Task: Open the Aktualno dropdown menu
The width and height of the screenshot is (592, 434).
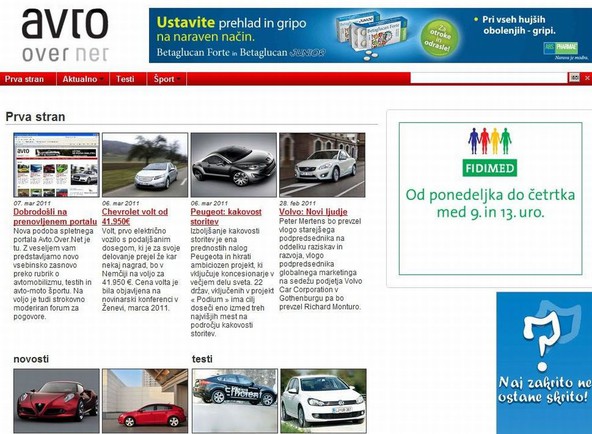Action: [83, 79]
